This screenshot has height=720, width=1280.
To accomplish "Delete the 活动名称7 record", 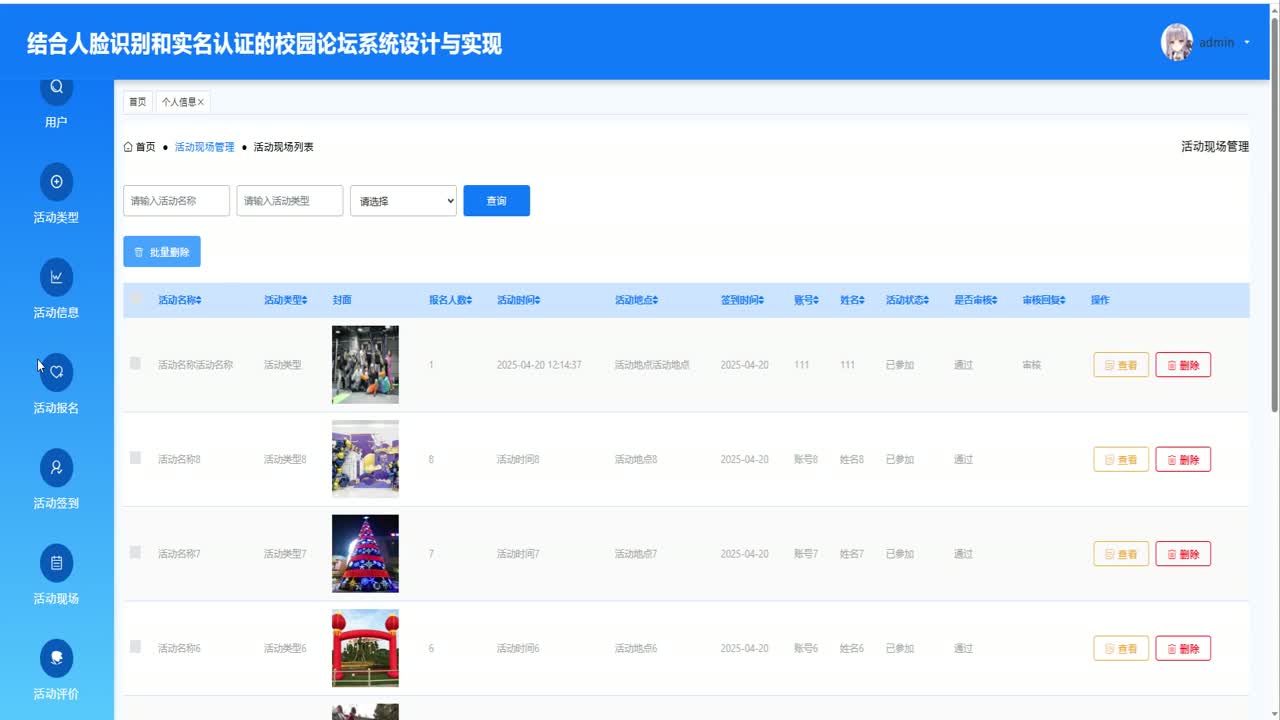I will tap(1183, 554).
